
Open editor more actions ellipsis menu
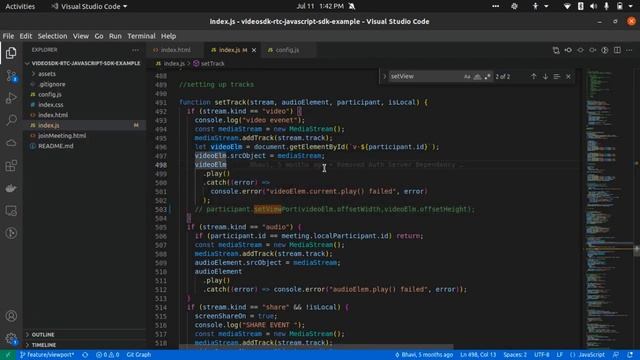click(629, 50)
